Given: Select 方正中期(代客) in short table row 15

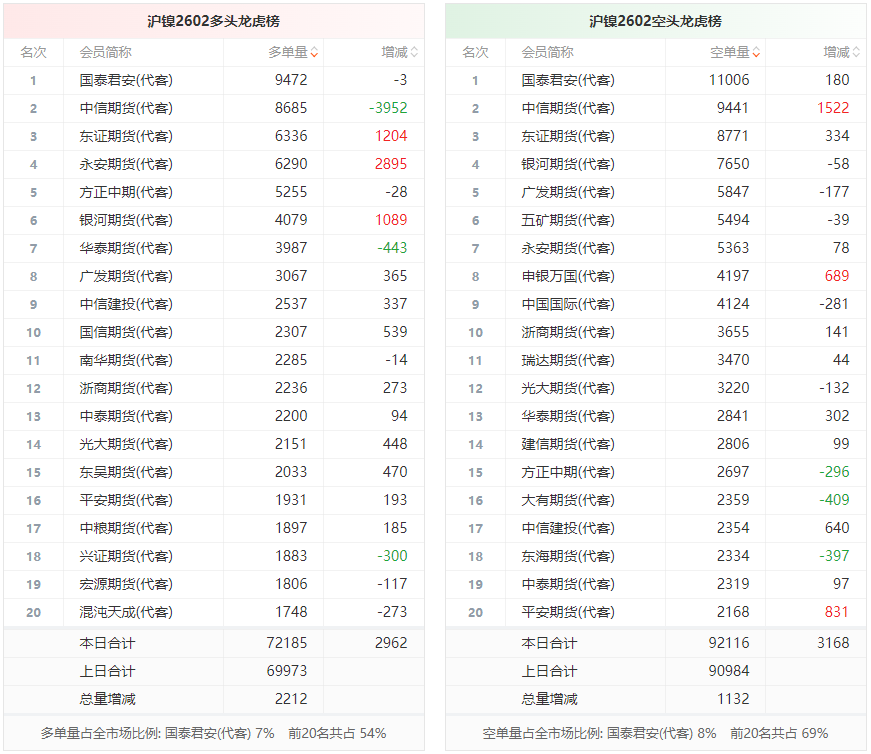Looking at the screenshot, I should tap(568, 472).
